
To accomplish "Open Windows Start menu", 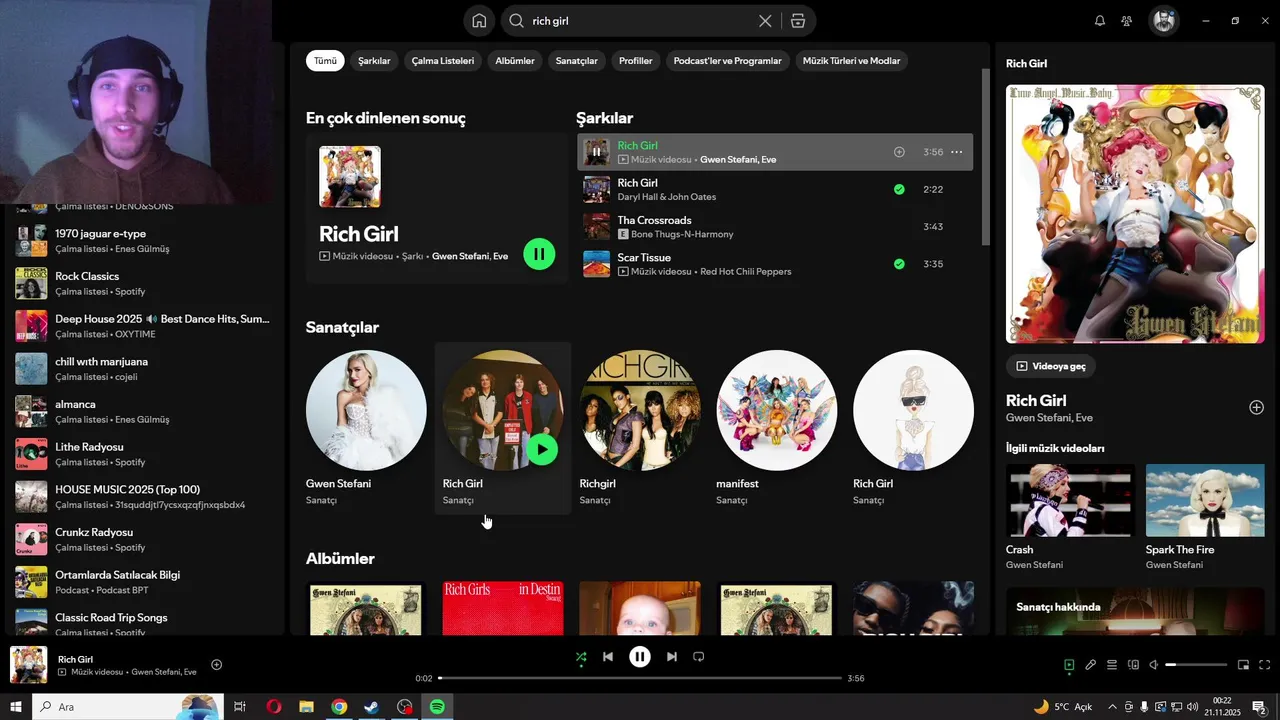I will tap(15, 707).
